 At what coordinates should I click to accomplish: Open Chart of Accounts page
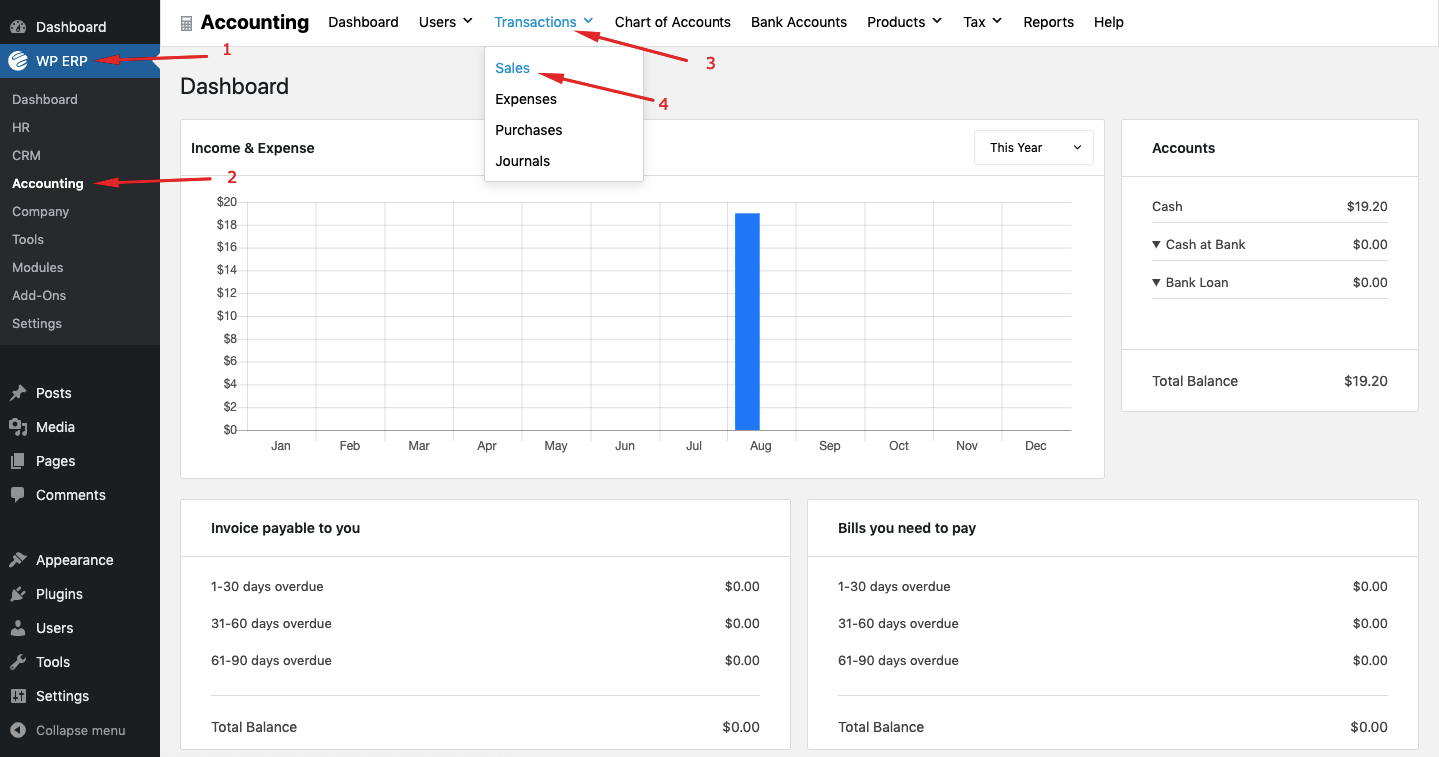tap(672, 22)
